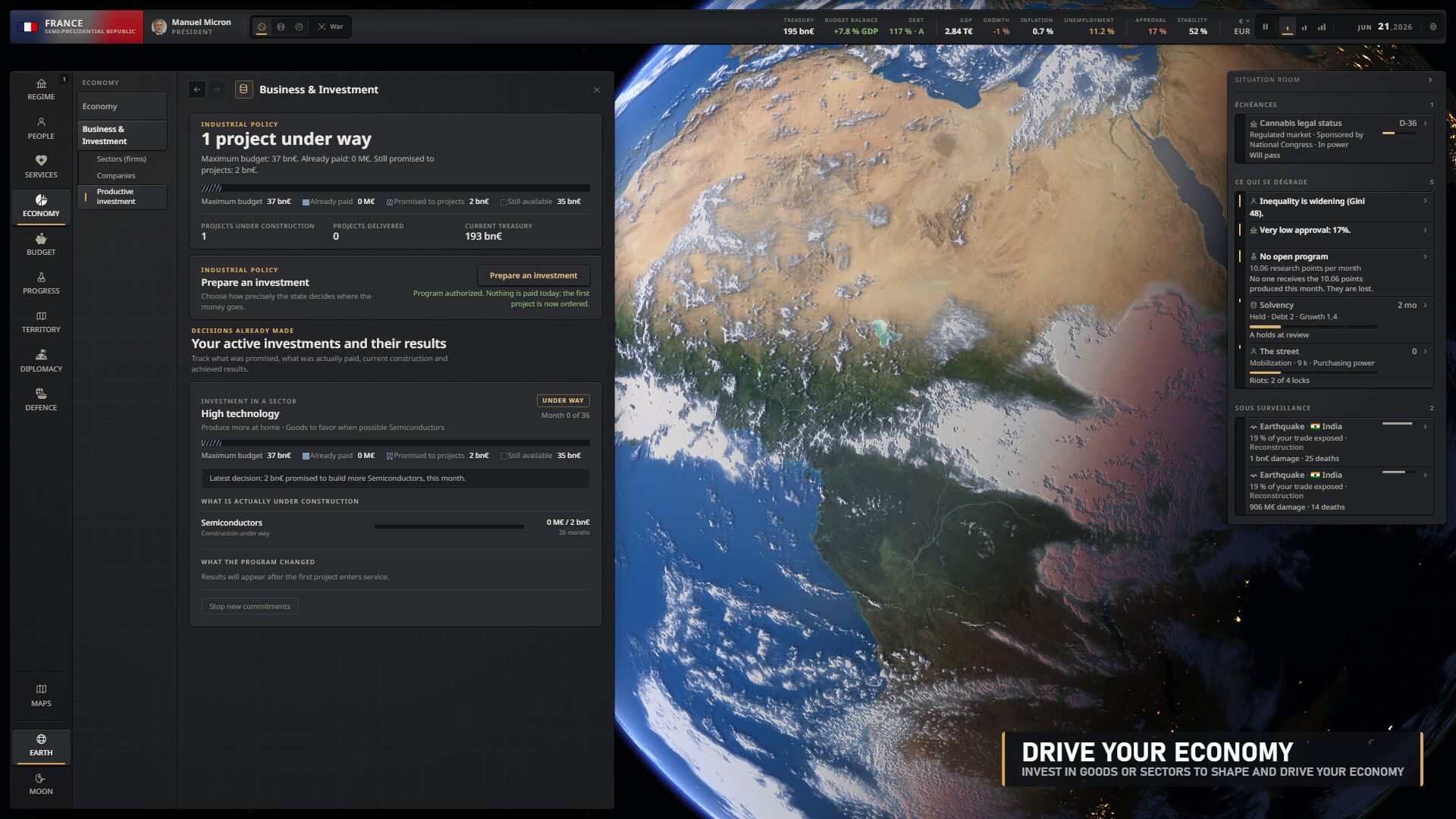Viewport: 1456px width, 819px height.
Task: Toggle the War mode button
Action: pyautogui.click(x=331, y=27)
